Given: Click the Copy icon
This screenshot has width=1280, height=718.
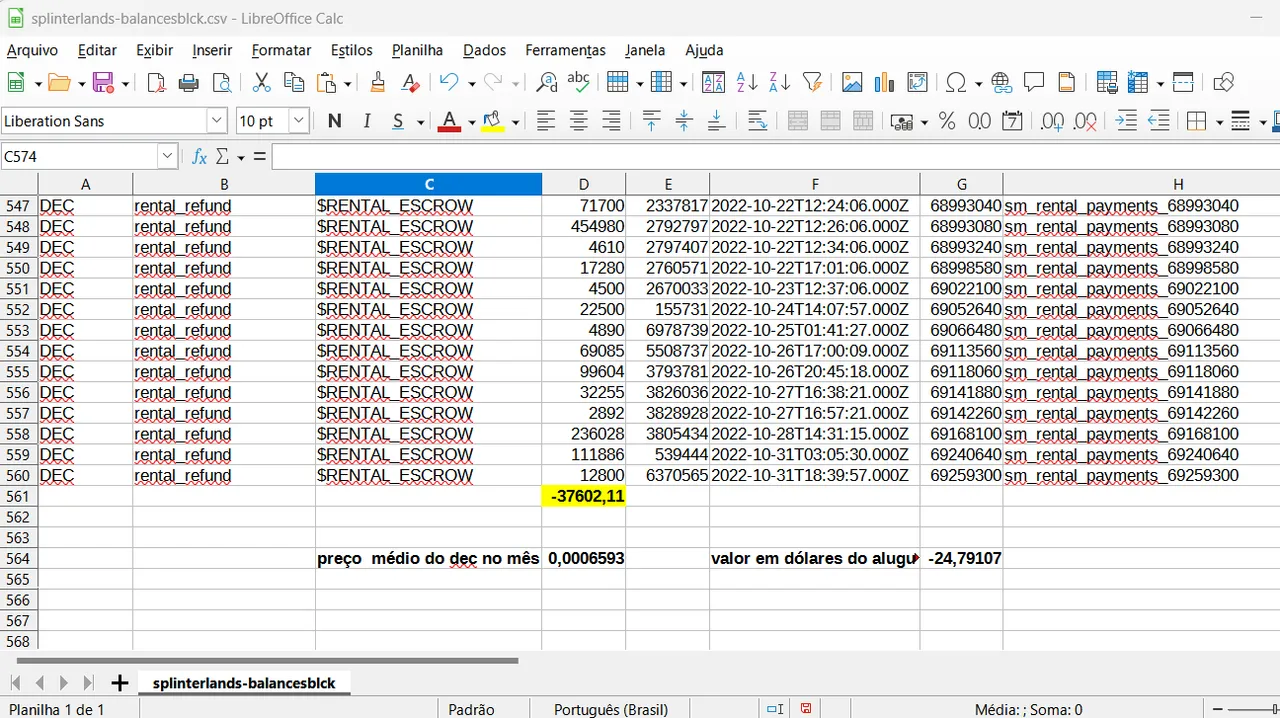Looking at the screenshot, I should pos(294,83).
